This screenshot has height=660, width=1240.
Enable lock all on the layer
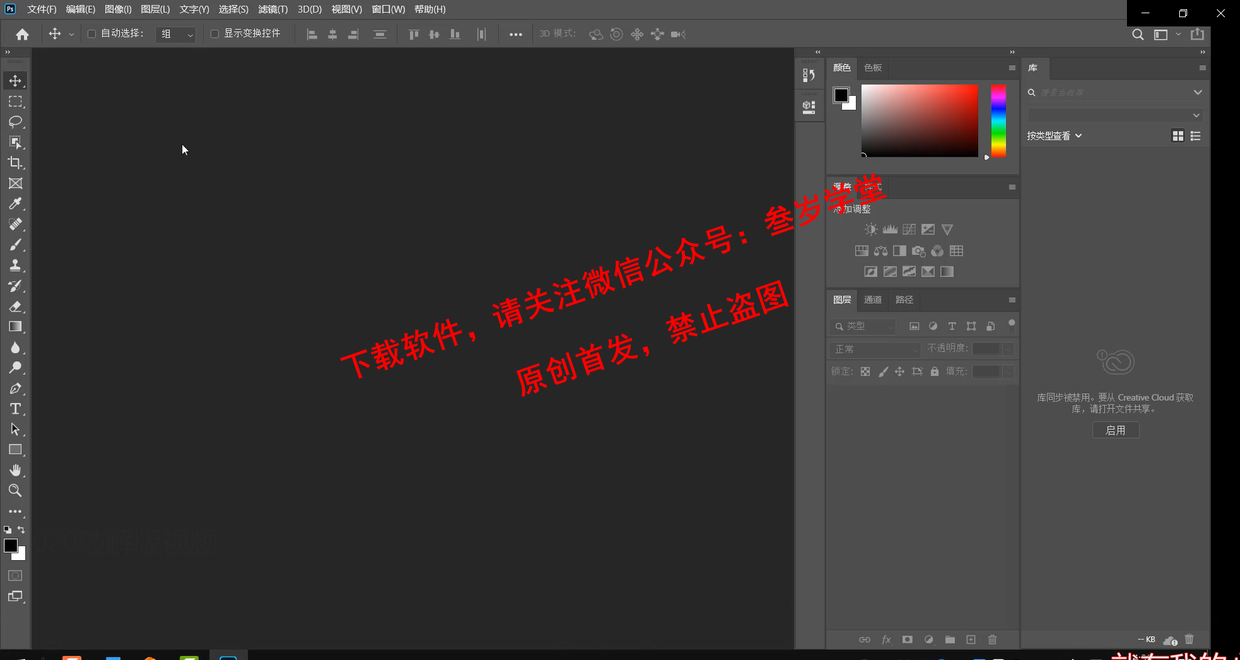click(934, 371)
